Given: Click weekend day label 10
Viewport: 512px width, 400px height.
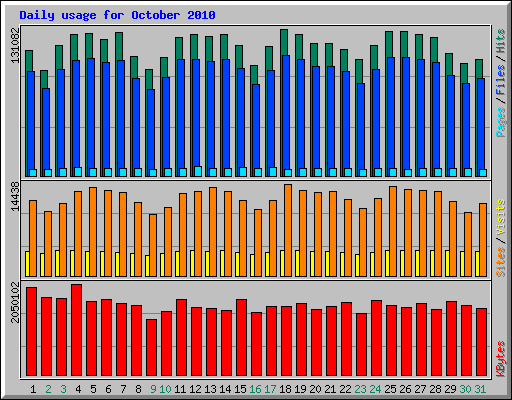Looking at the screenshot, I should [x=165, y=389].
